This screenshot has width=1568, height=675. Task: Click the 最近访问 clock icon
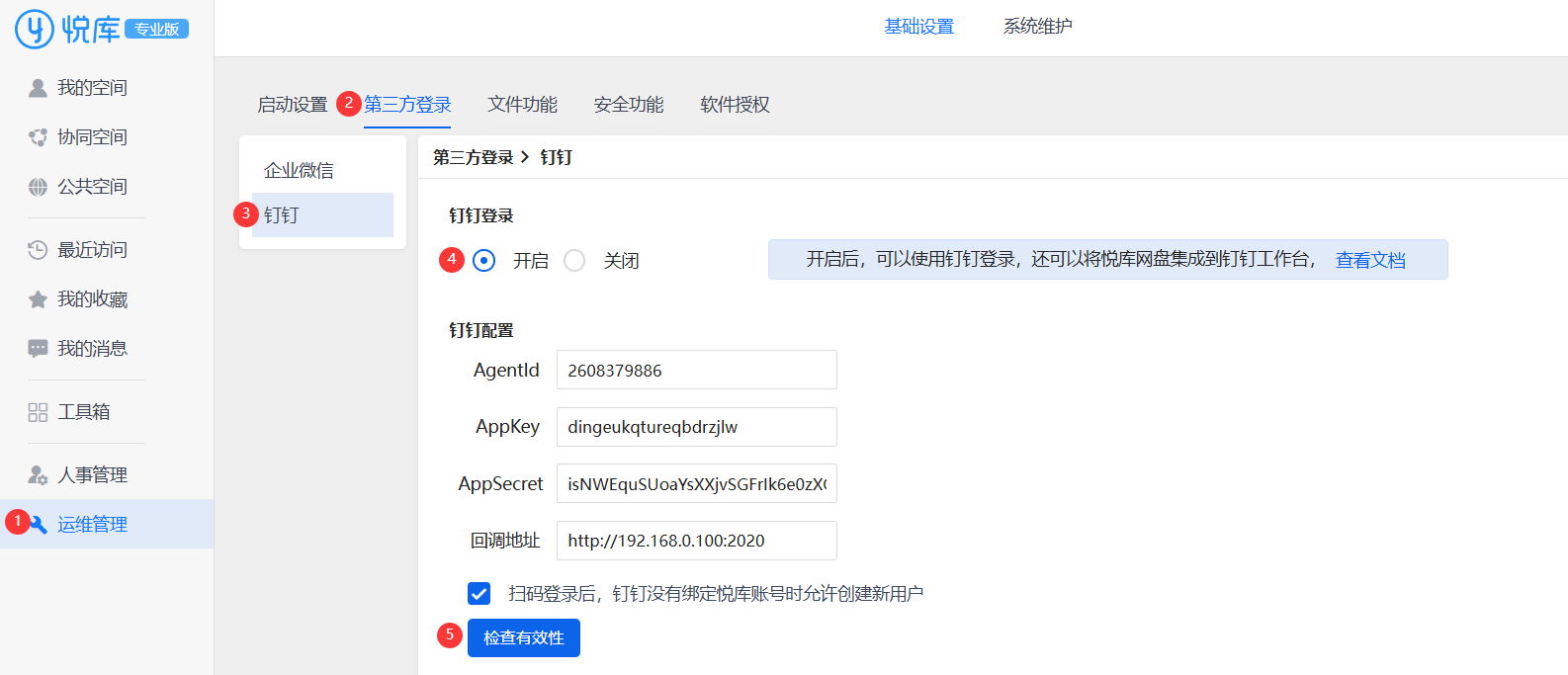[x=38, y=250]
